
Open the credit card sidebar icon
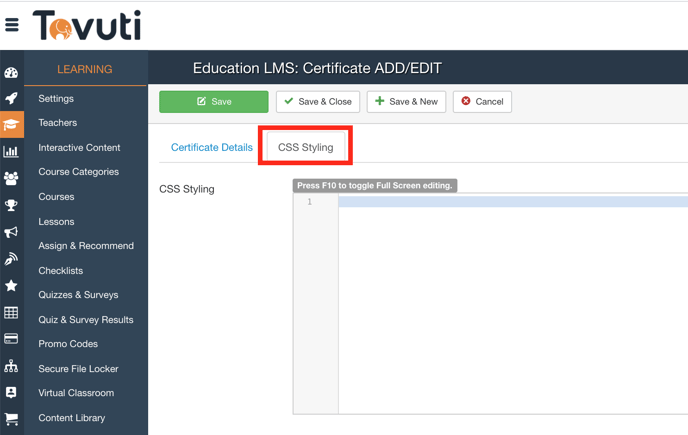tap(11, 339)
